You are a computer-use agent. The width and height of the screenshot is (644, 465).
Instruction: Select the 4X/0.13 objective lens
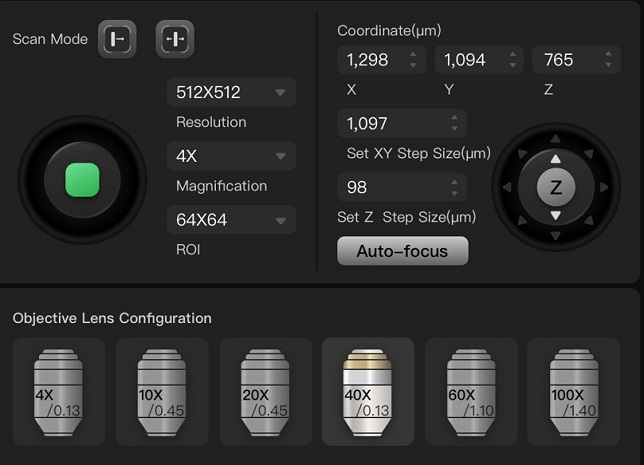point(58,390)
